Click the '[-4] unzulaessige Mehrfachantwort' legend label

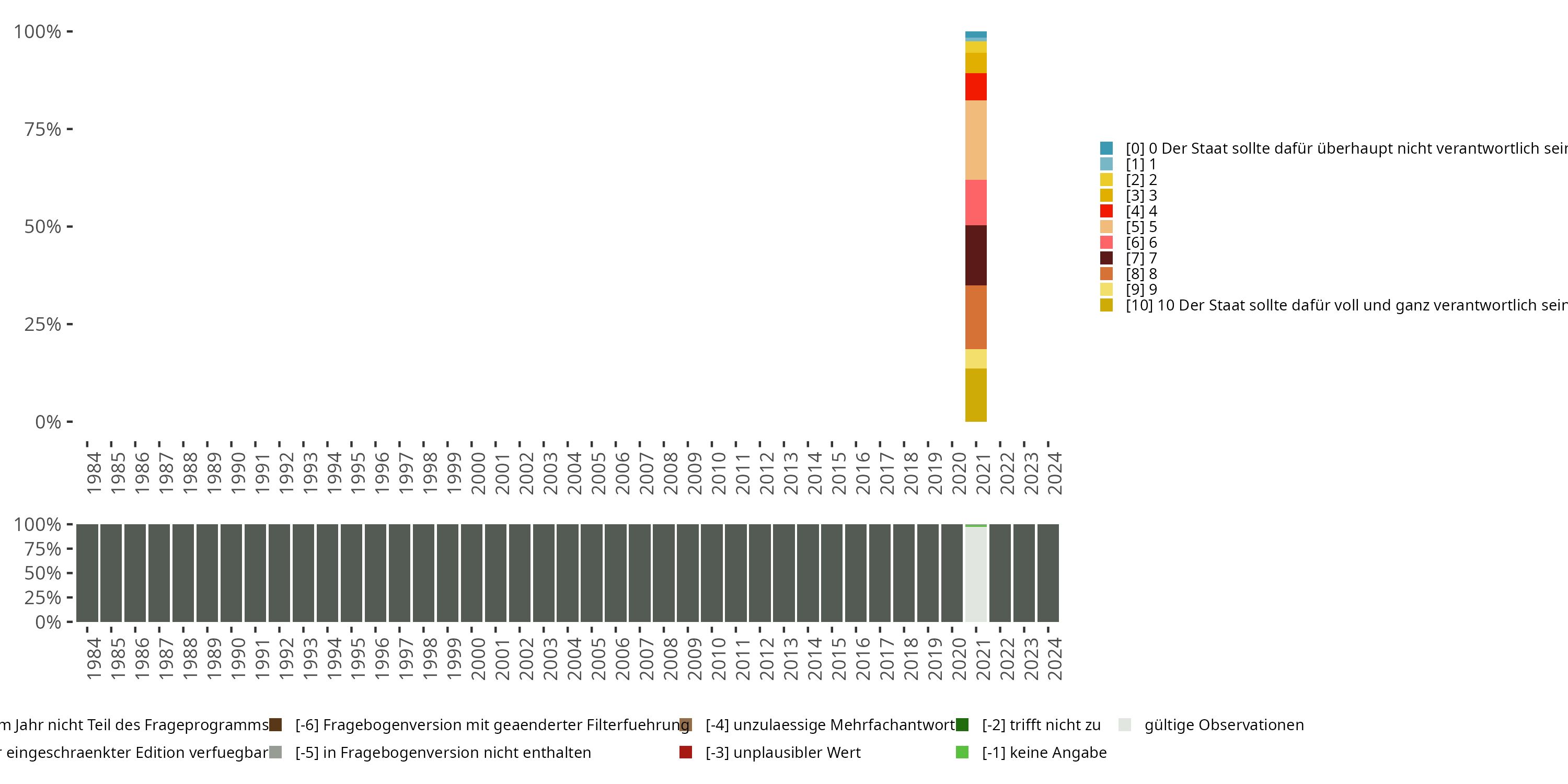pyautogui.click(x=829, y=725)
